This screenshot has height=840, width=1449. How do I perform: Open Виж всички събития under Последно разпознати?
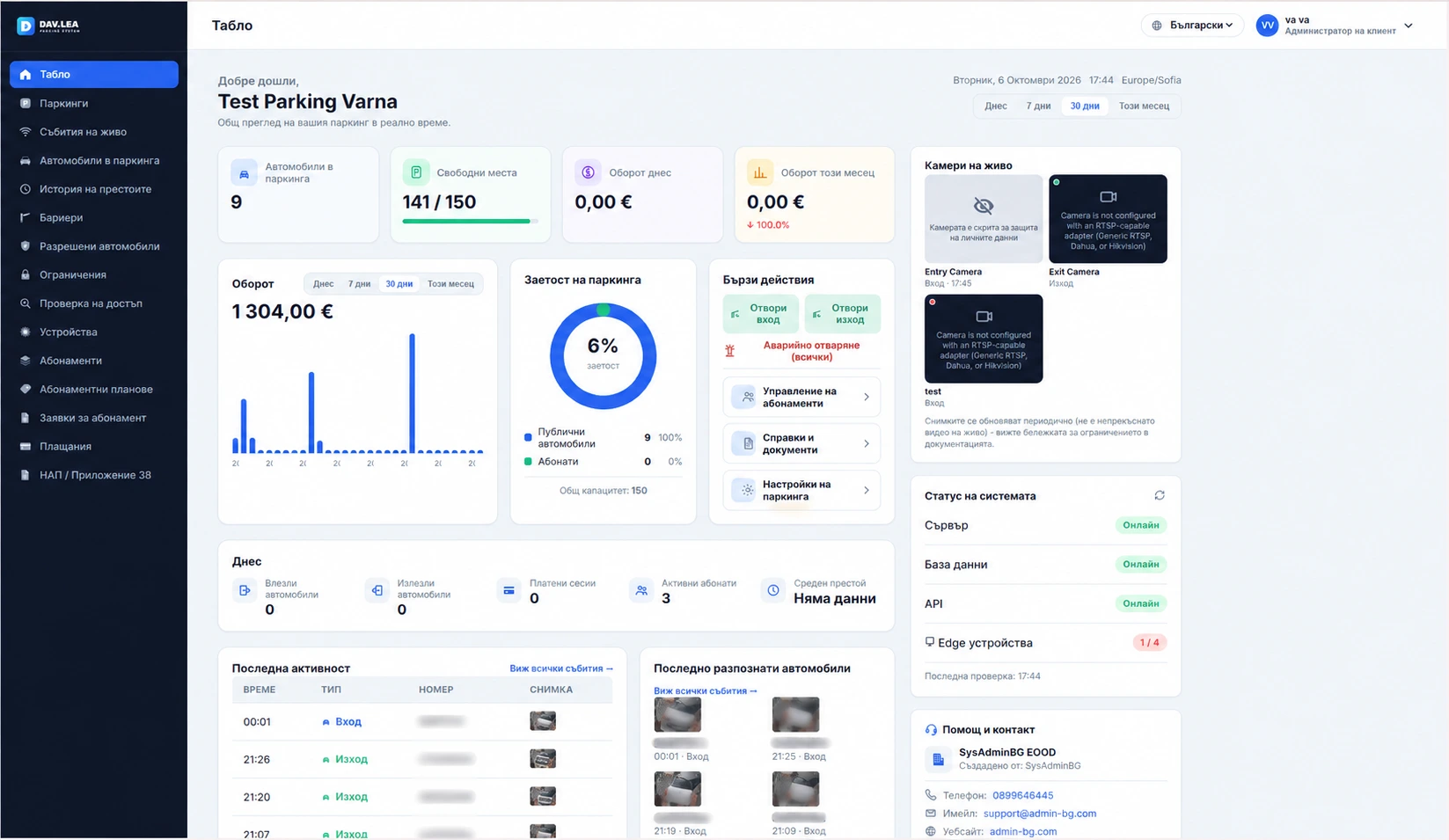(706, 691)
